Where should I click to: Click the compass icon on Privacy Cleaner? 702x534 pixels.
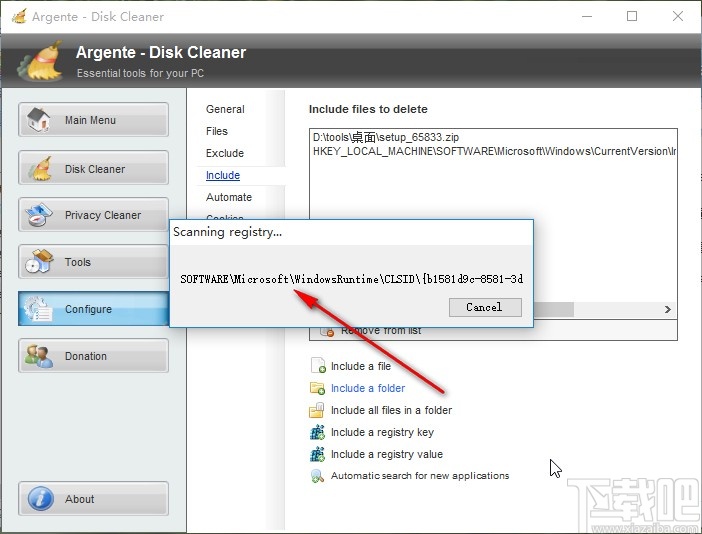(x=39, y=215)
